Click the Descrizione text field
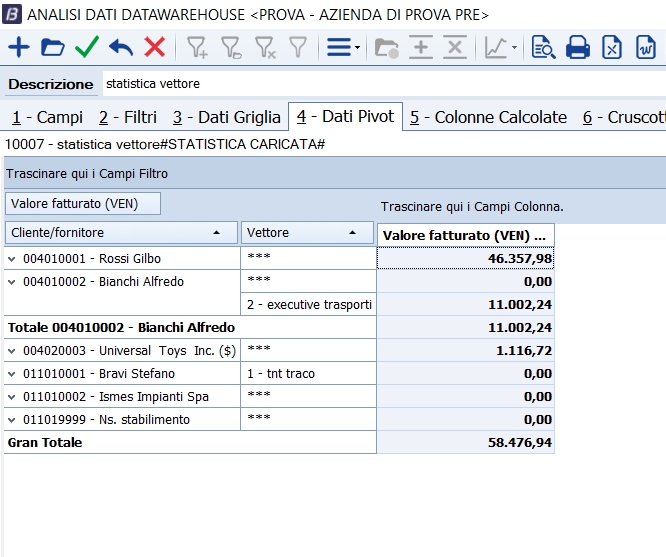 380,84
